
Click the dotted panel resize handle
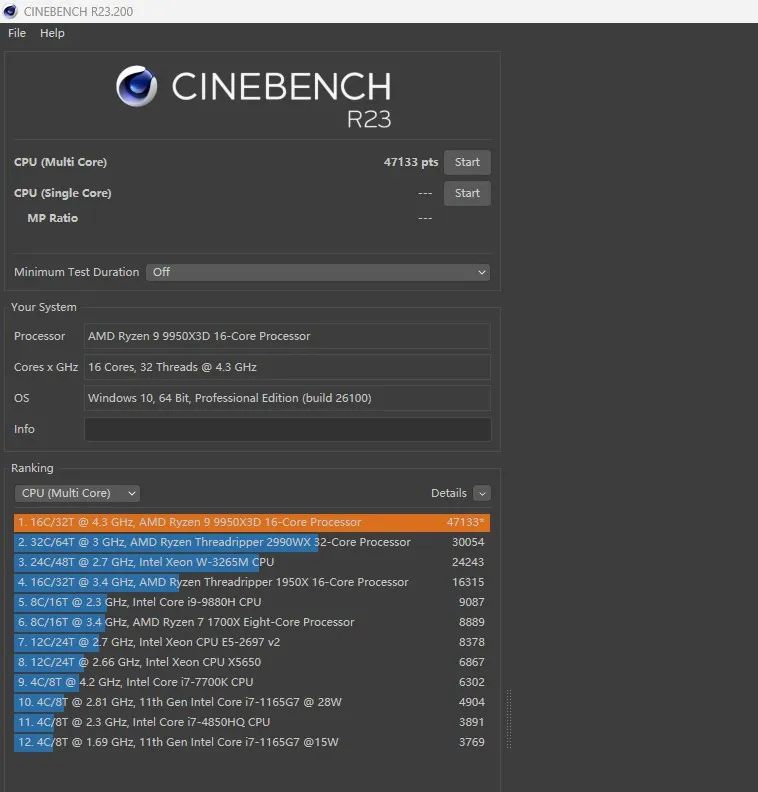point(509,718)
